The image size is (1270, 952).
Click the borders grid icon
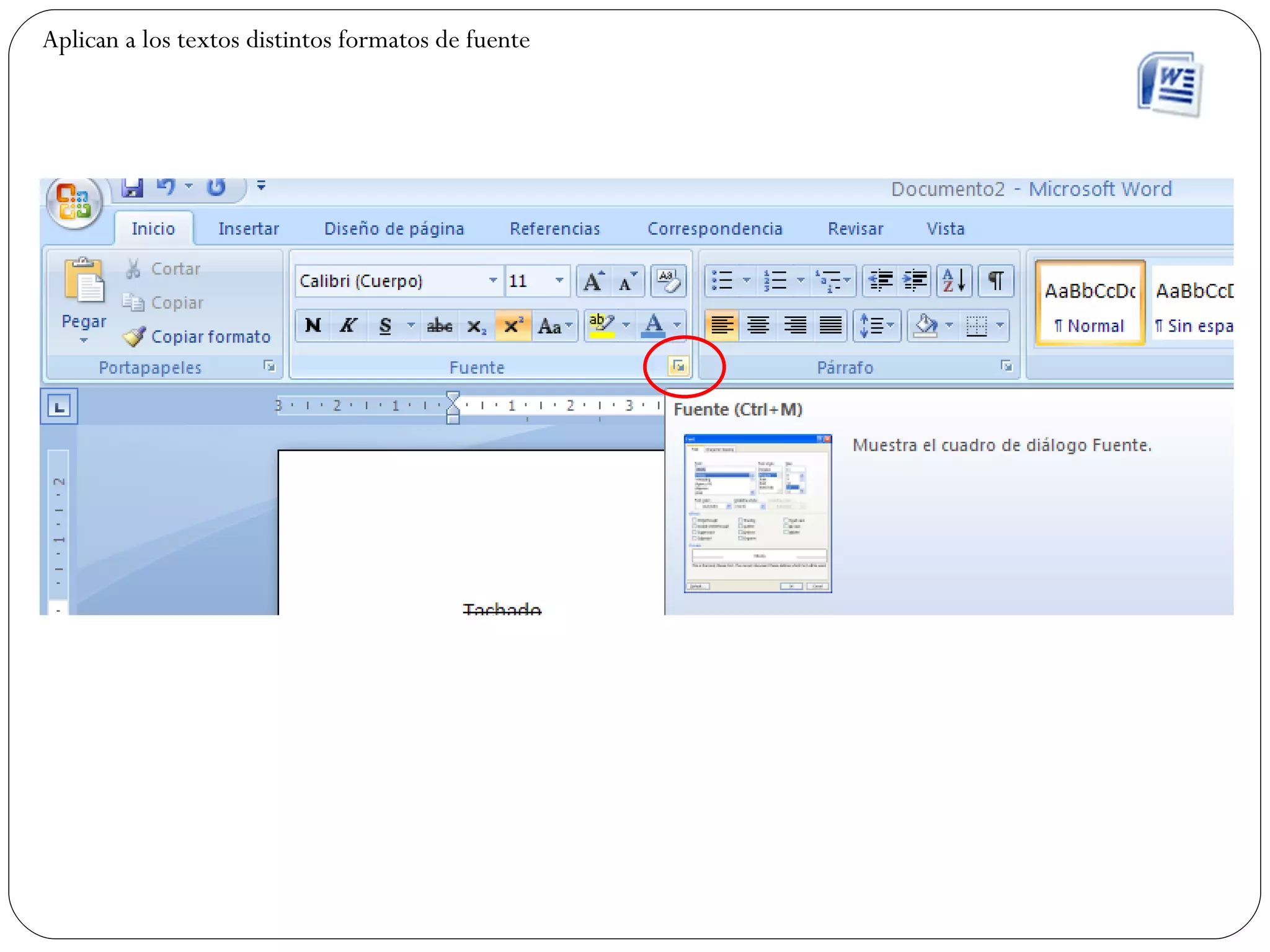(x=977, y=325)
